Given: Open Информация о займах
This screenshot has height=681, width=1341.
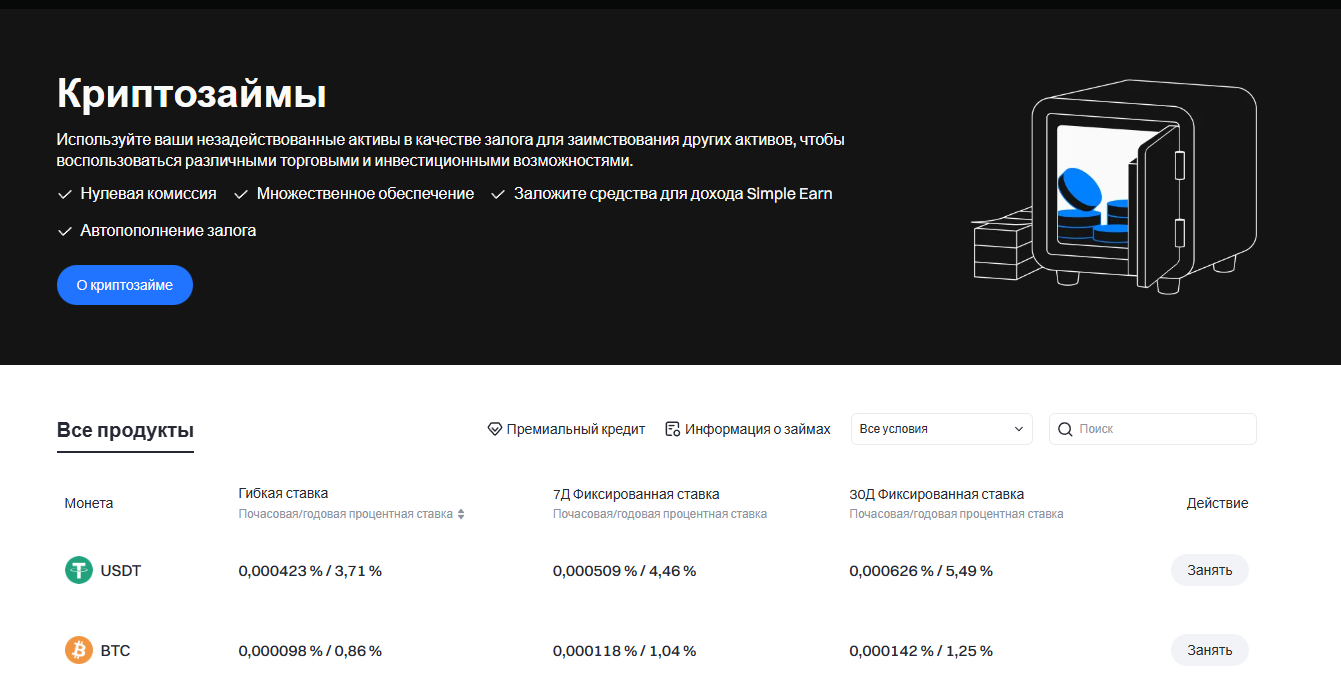Looking at the screenshot, I should [x=757, y=428].
